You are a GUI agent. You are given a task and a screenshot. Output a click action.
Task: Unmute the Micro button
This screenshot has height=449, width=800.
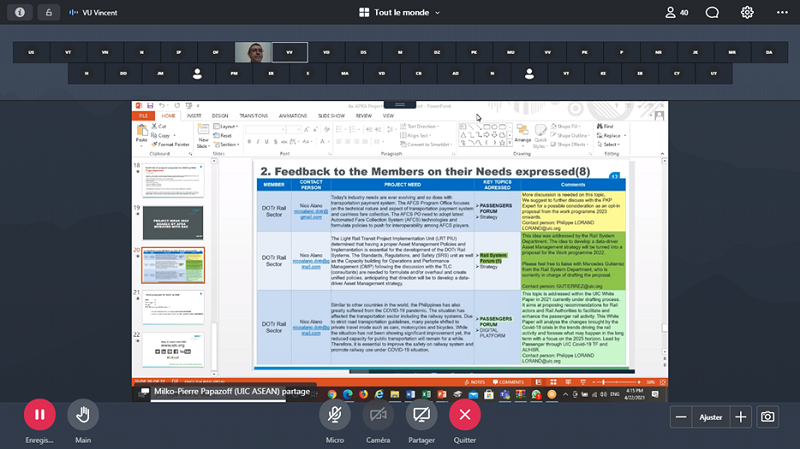click(335, 413)
